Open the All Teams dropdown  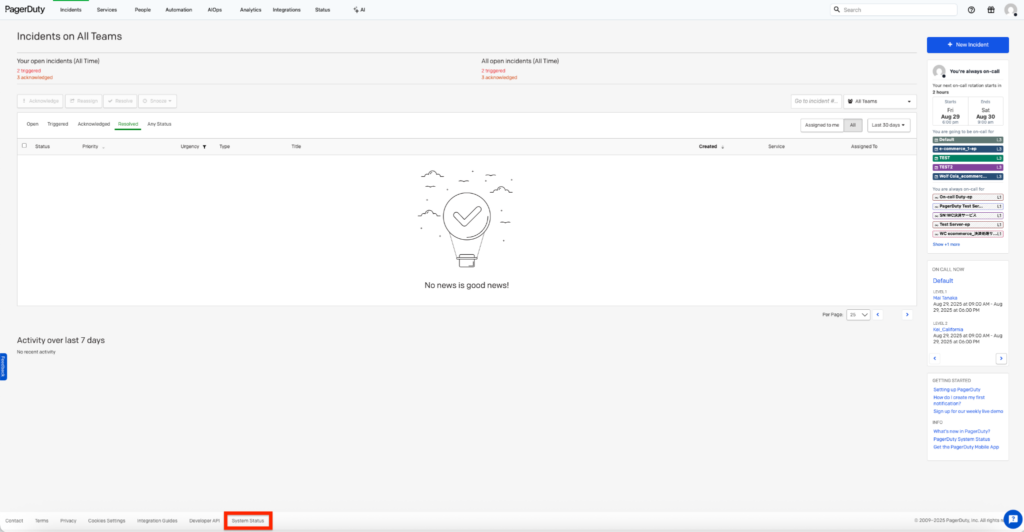click(x=879, y=101)
